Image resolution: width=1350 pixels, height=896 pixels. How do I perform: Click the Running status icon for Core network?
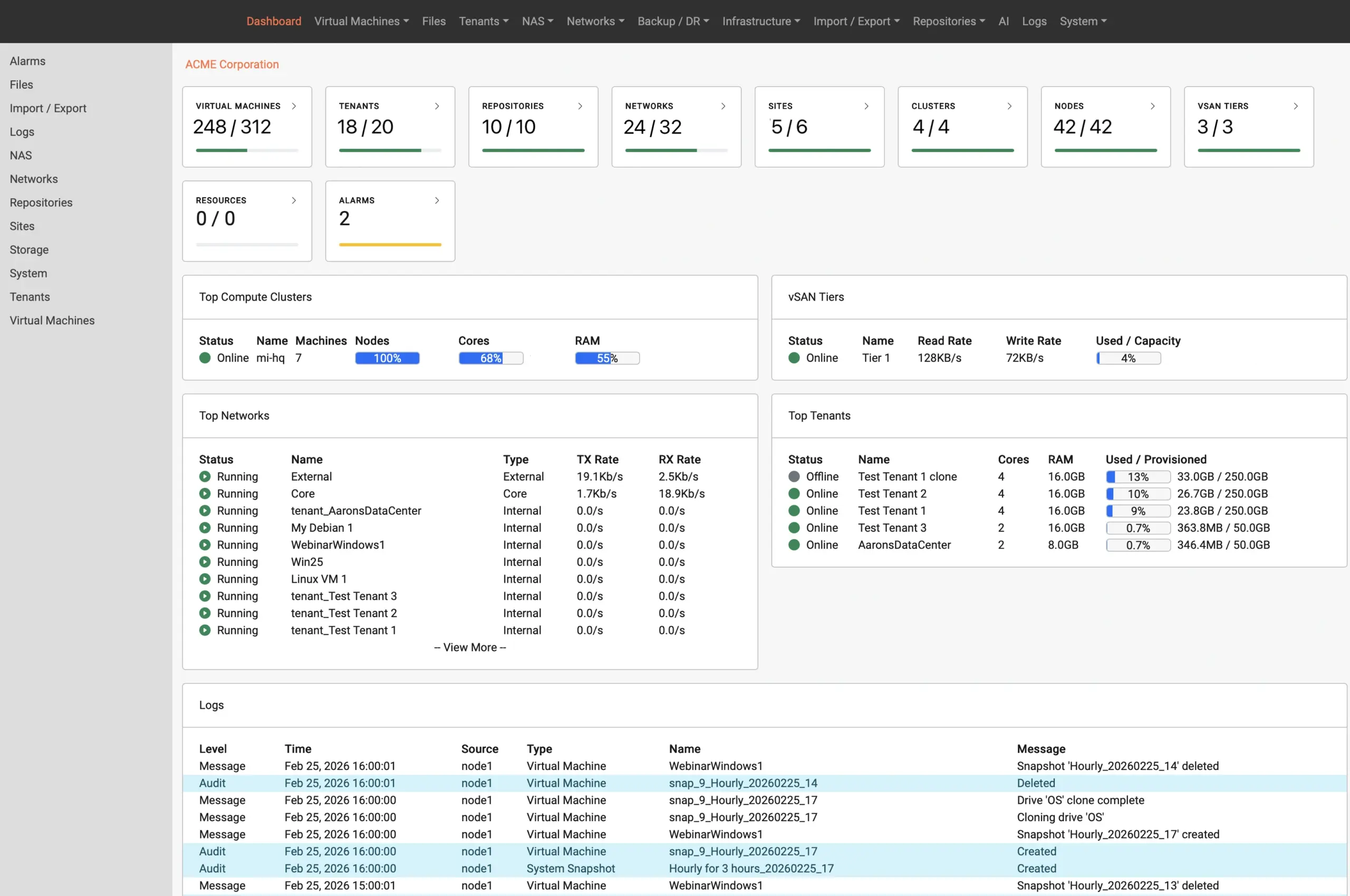[x=205, y=493]
